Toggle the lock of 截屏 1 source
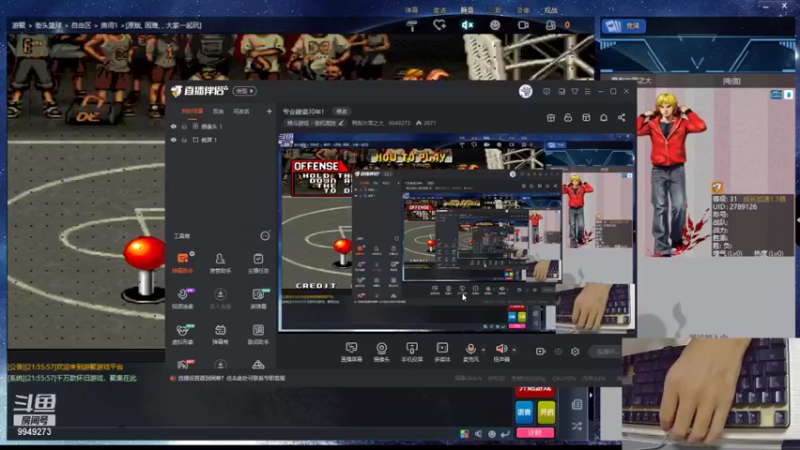The image size is (800, 450). [x=184, y=140]
